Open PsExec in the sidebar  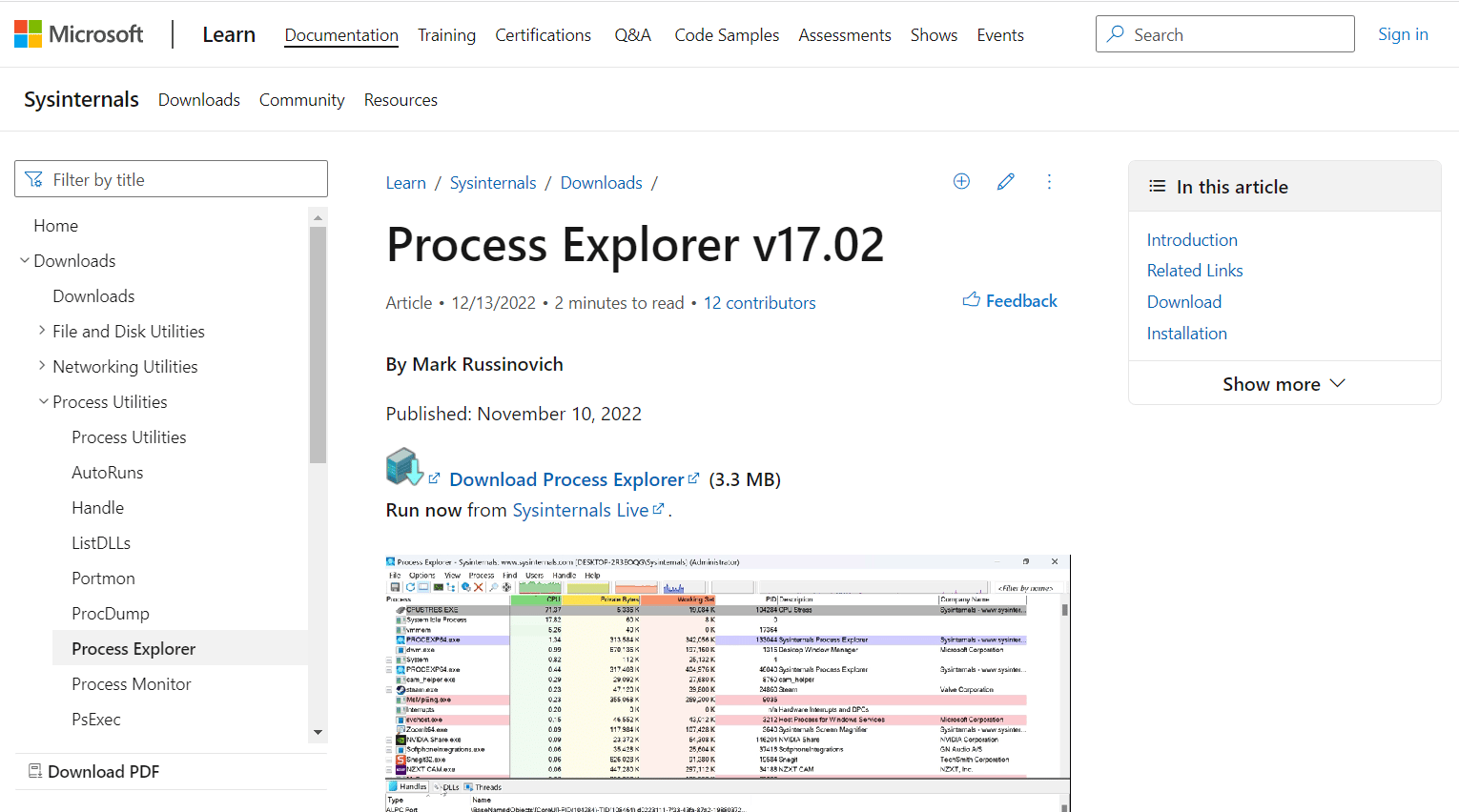[96, 720]
